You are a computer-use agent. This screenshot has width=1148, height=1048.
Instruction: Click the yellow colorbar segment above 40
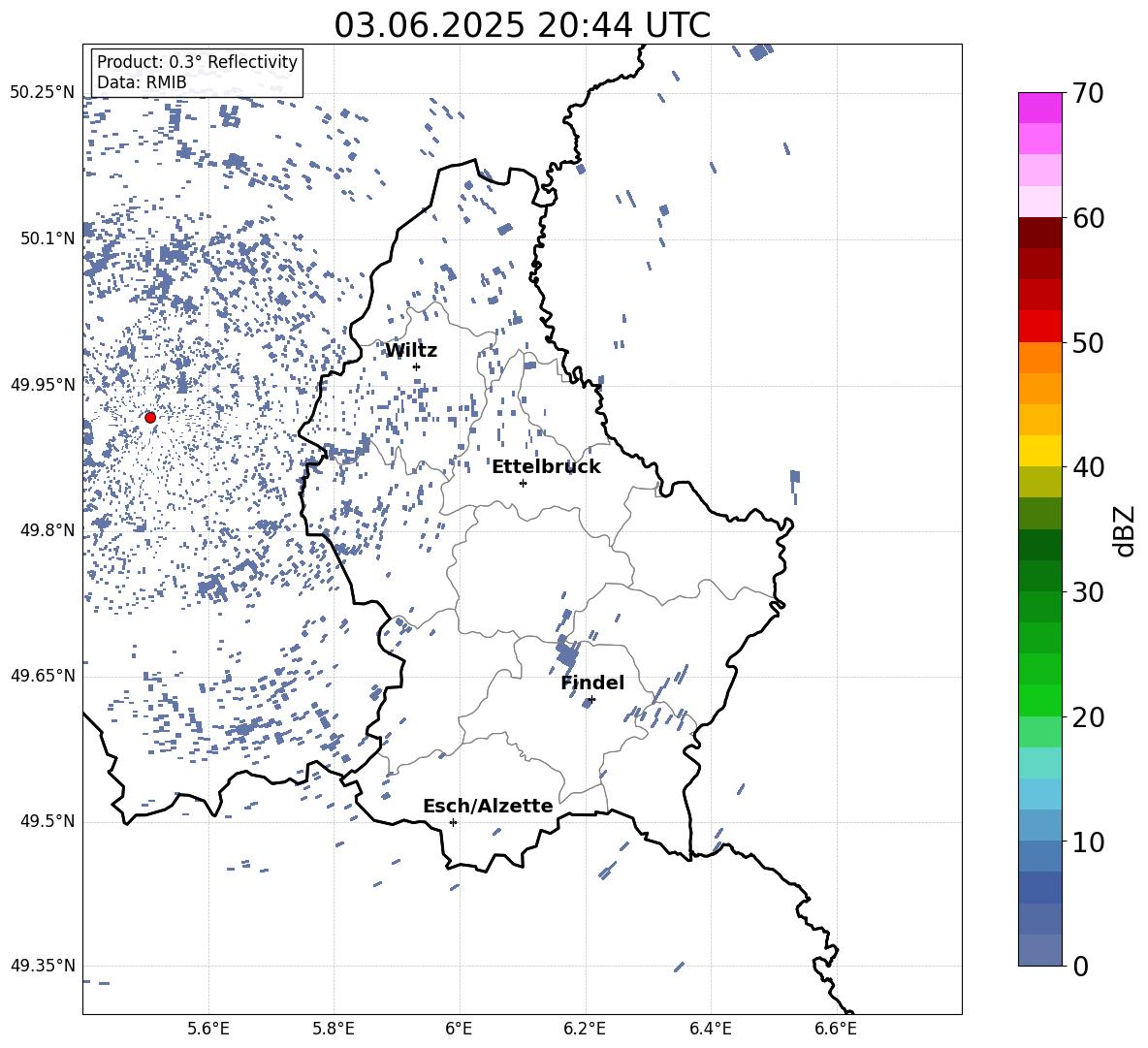click(x=1039, y=452)
